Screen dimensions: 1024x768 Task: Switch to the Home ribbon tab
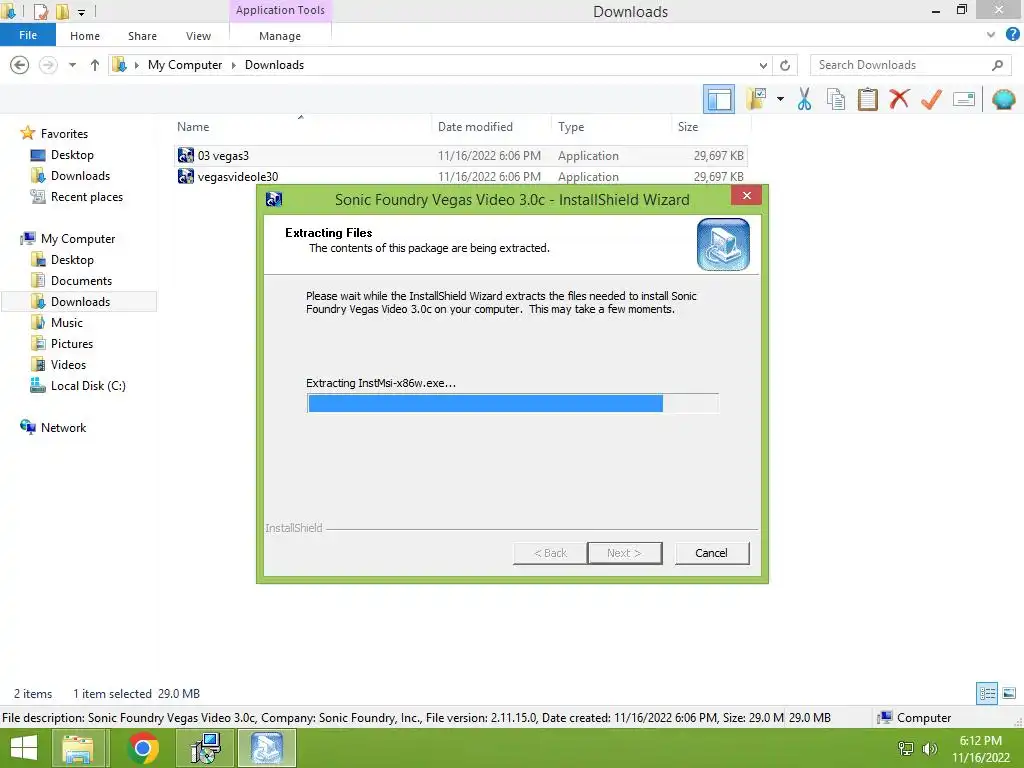tap(85, 36)
